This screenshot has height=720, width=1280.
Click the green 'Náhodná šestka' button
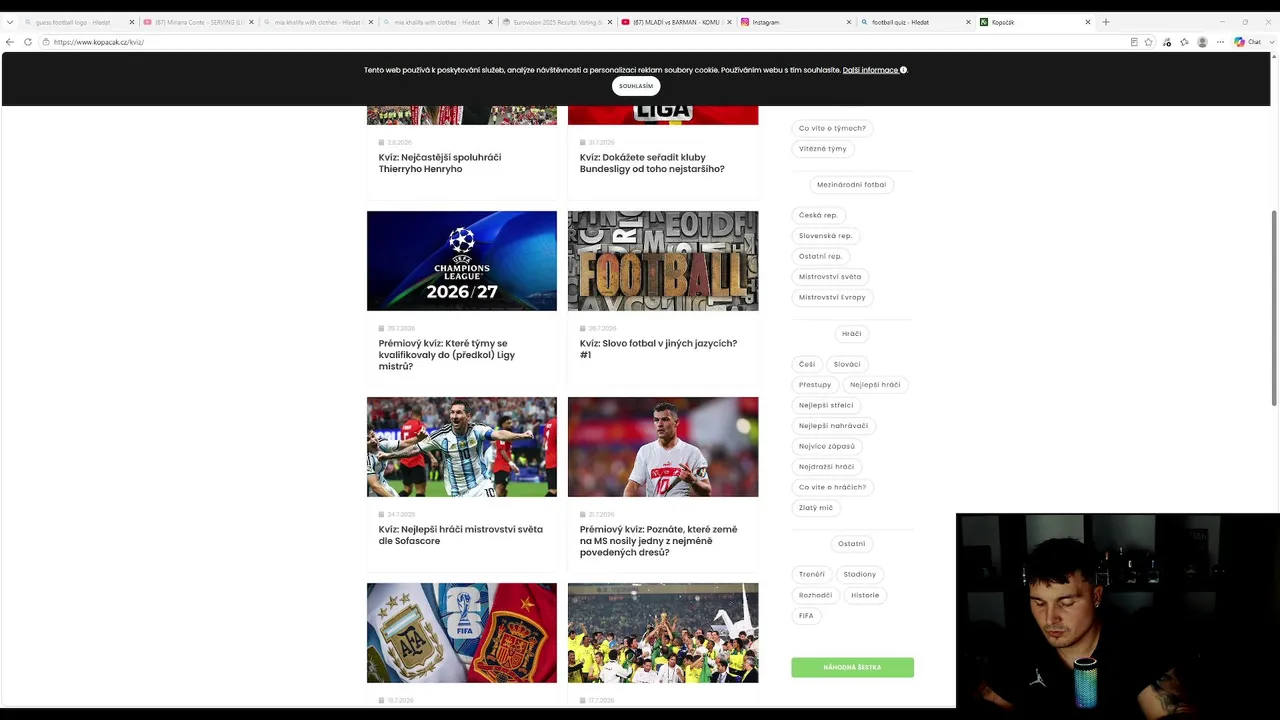tap(852, 667)
